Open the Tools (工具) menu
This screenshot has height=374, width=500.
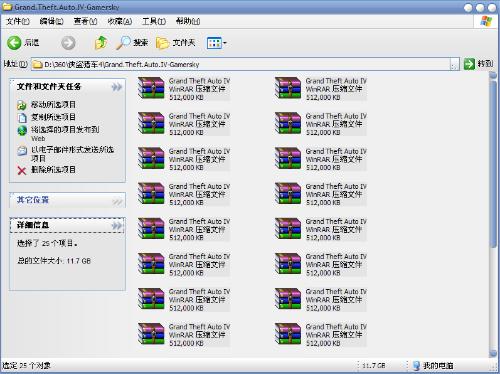(154, 22)
